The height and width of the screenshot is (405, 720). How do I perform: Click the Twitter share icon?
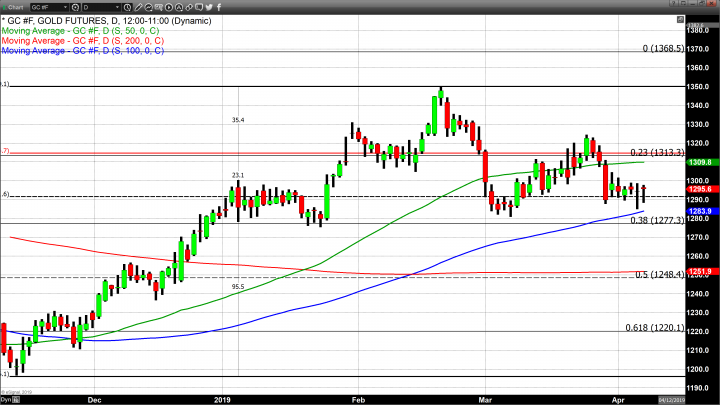(x=208, y=7)
